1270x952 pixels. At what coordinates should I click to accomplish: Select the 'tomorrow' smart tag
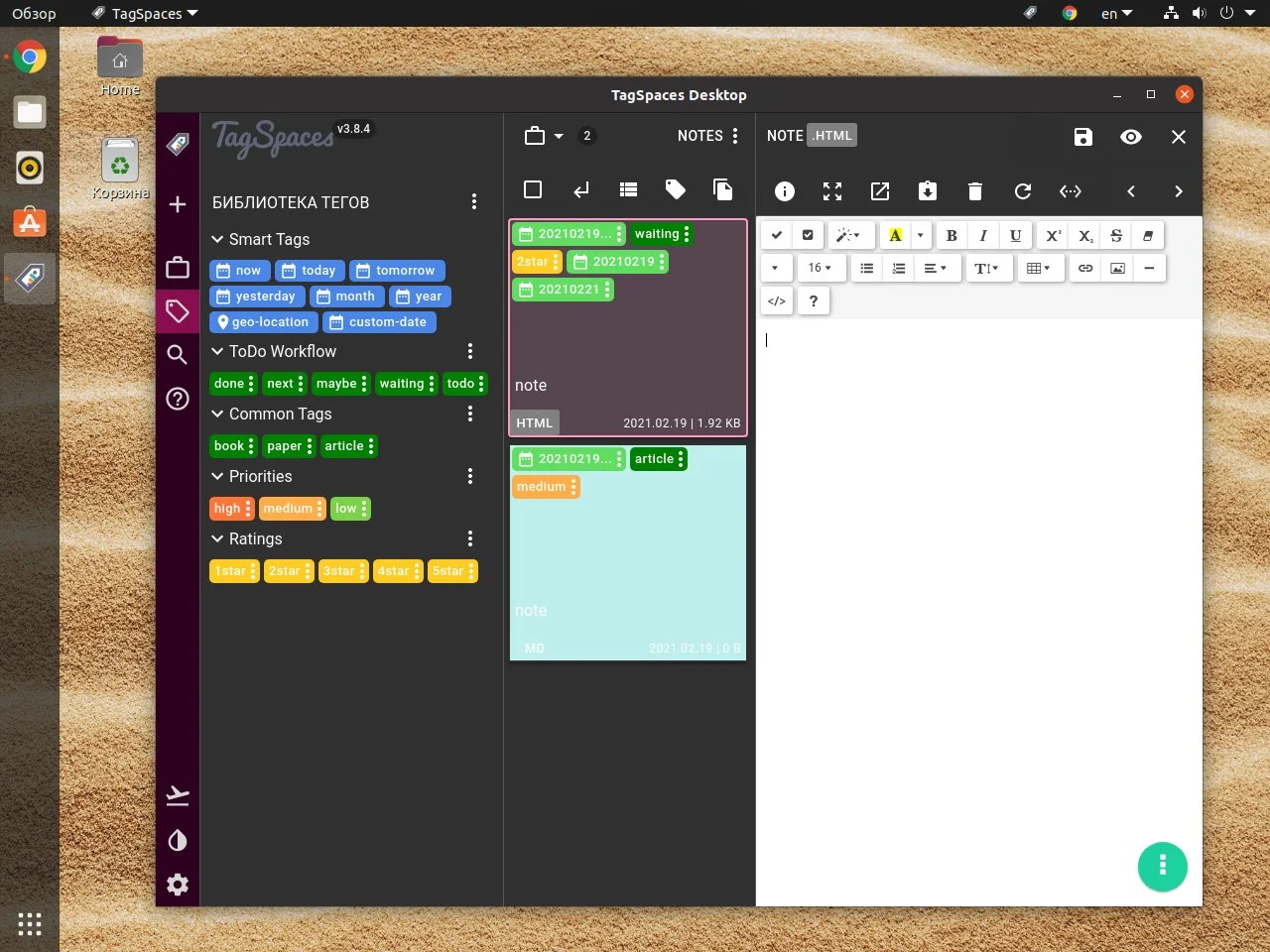397,271
